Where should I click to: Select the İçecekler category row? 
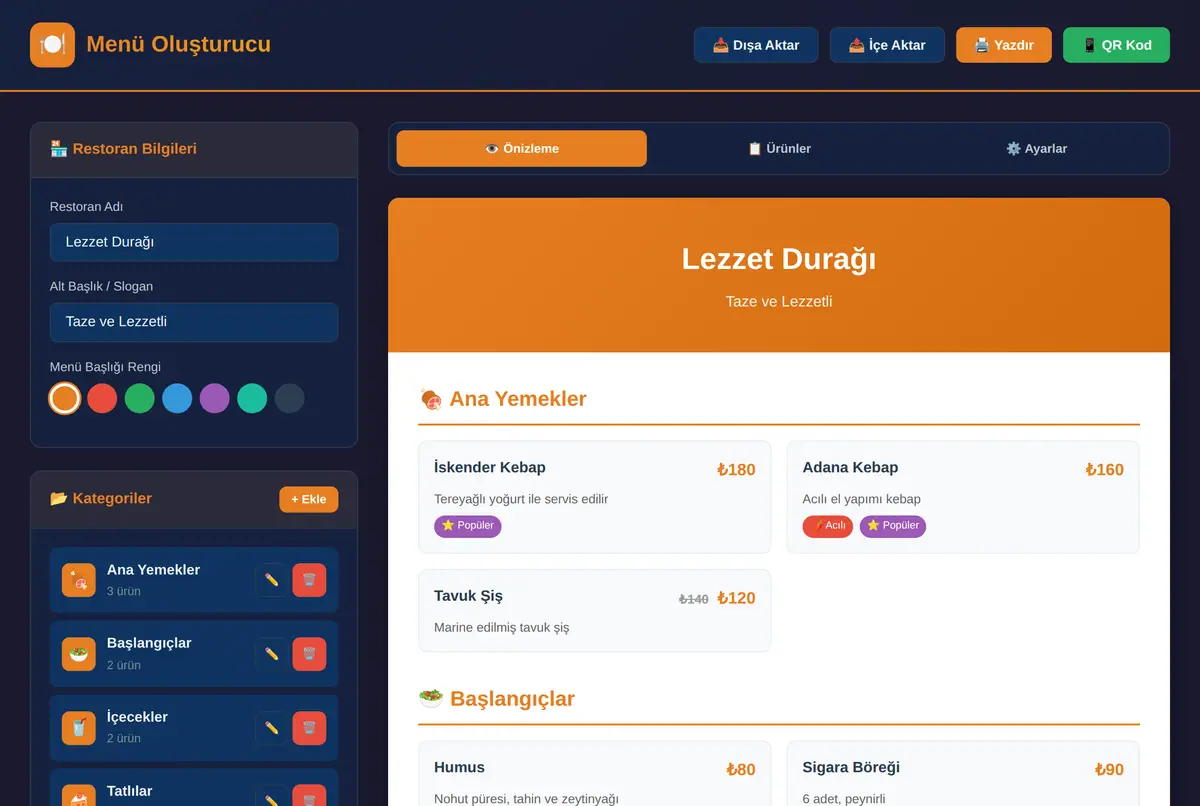[194, 728]
